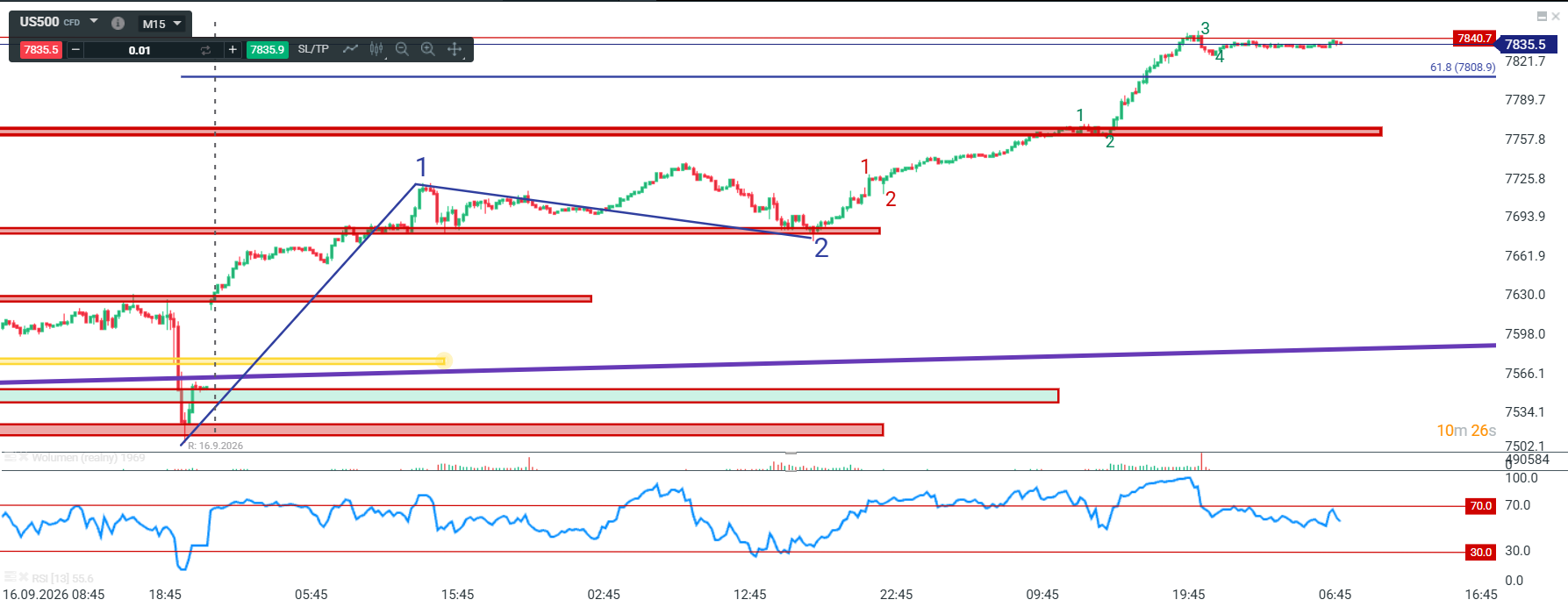Open the US500 instrument info icon
Viewport: 1568px width, 614px height.
[x=118, y=24]
